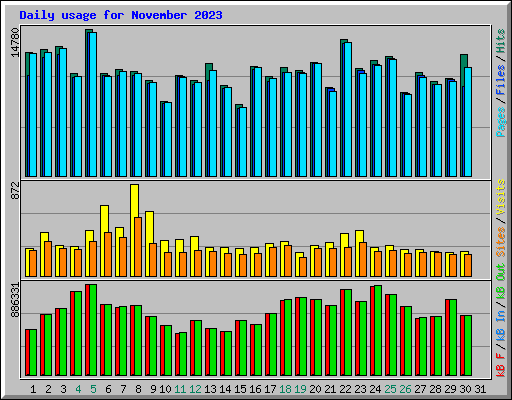Click the 'Files' legend label
This screenshot has width=512, height=400.
[x=501, y=80]
